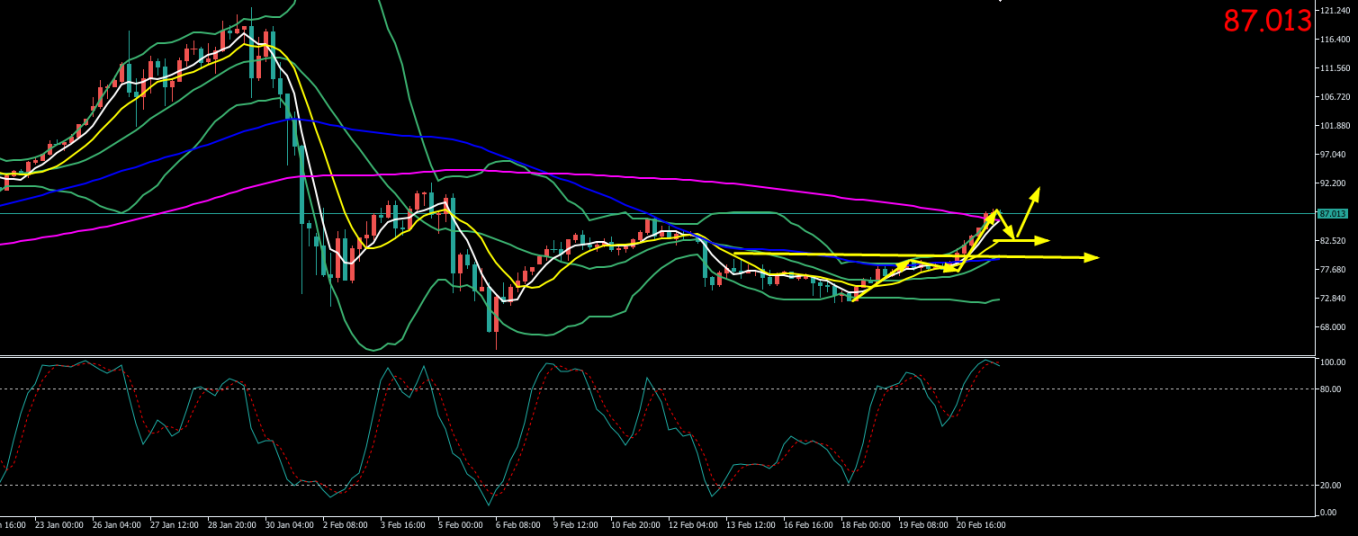The image size is (1358, 536).
Task: Click the upward-pointing yellow arrow head
Action: [x=1036, y=192]
